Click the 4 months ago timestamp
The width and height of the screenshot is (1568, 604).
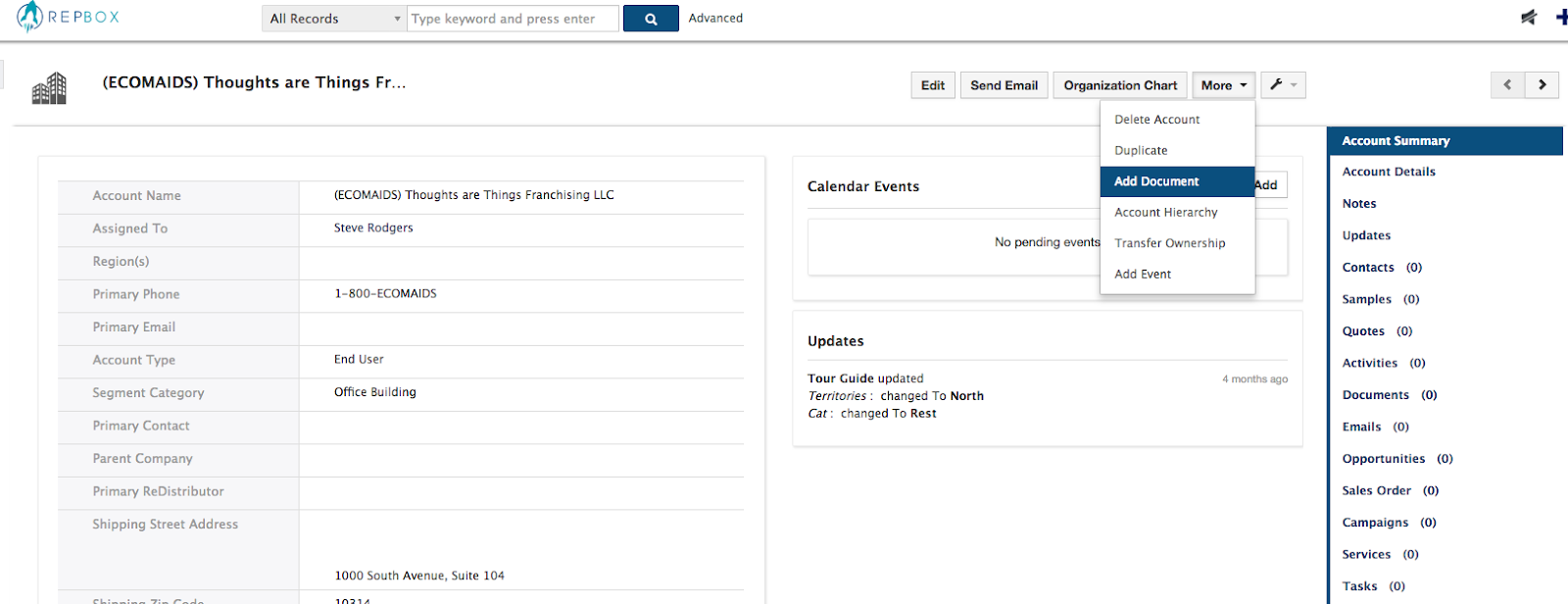pyautogui.click(x=1254, y=379)
